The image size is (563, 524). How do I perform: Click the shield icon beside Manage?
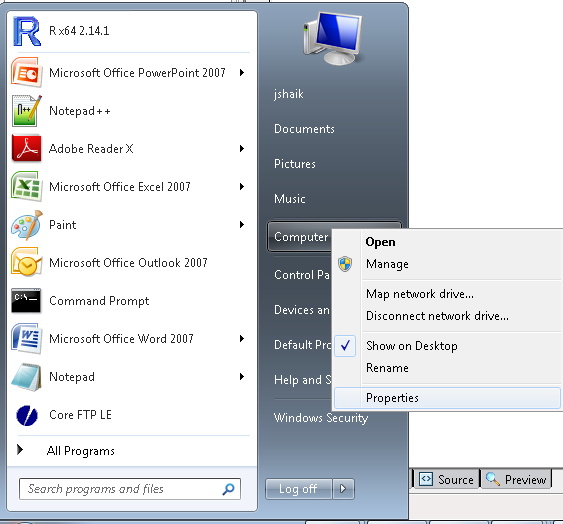tap(345, 264)
